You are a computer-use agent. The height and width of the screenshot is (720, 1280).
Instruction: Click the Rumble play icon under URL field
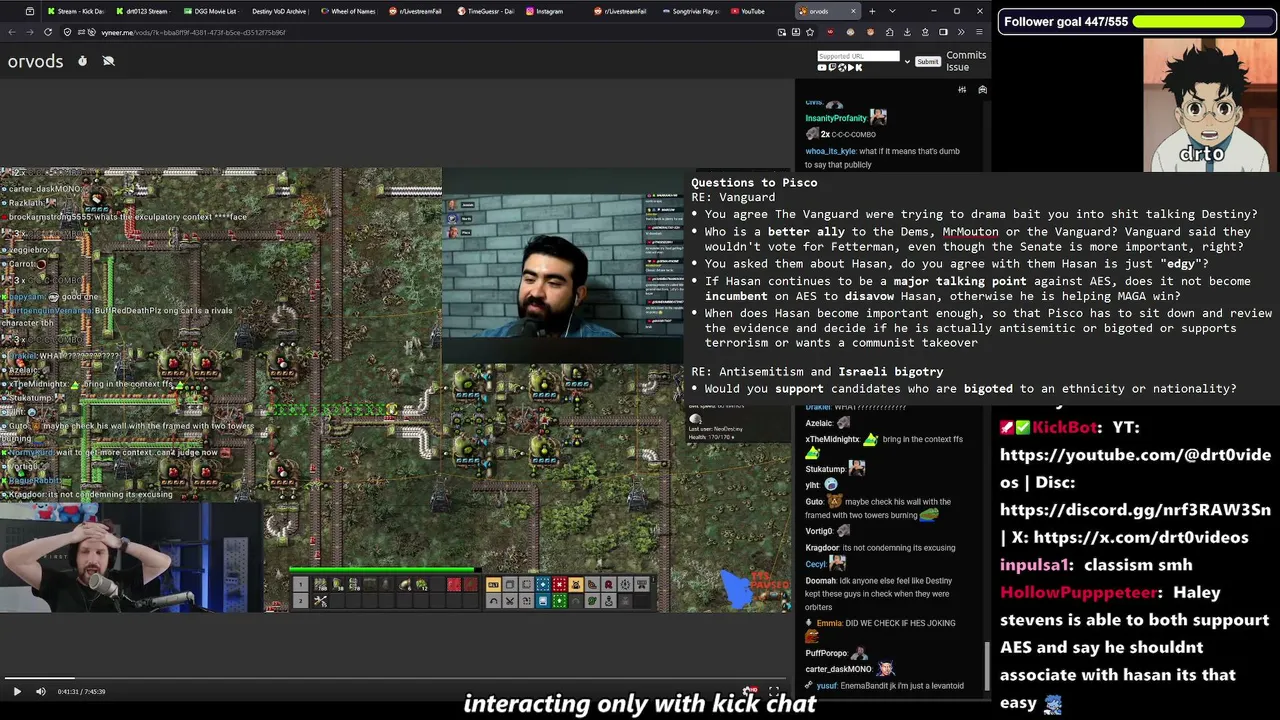click(x=850, y=68)
